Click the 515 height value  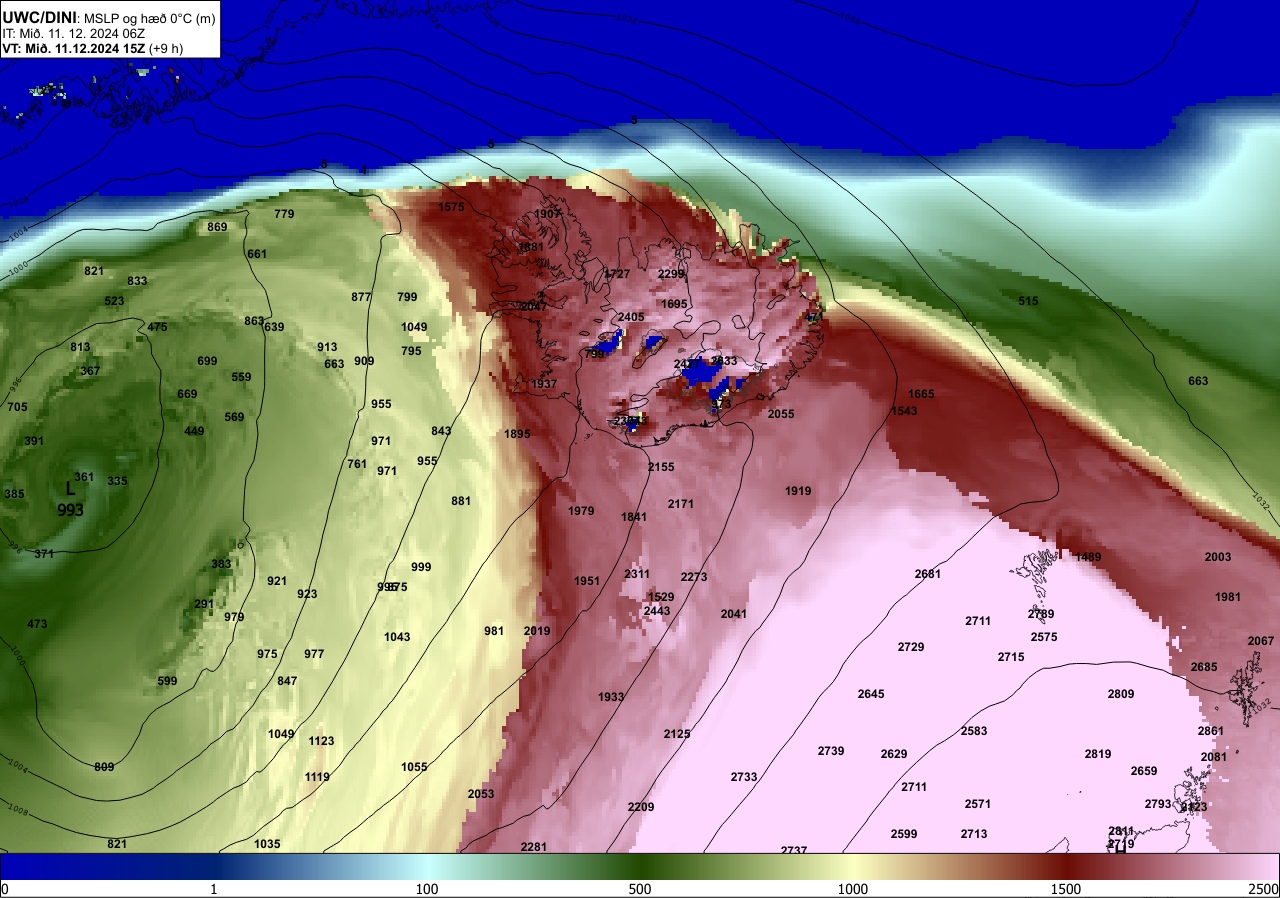click(x=1028, y=301)
